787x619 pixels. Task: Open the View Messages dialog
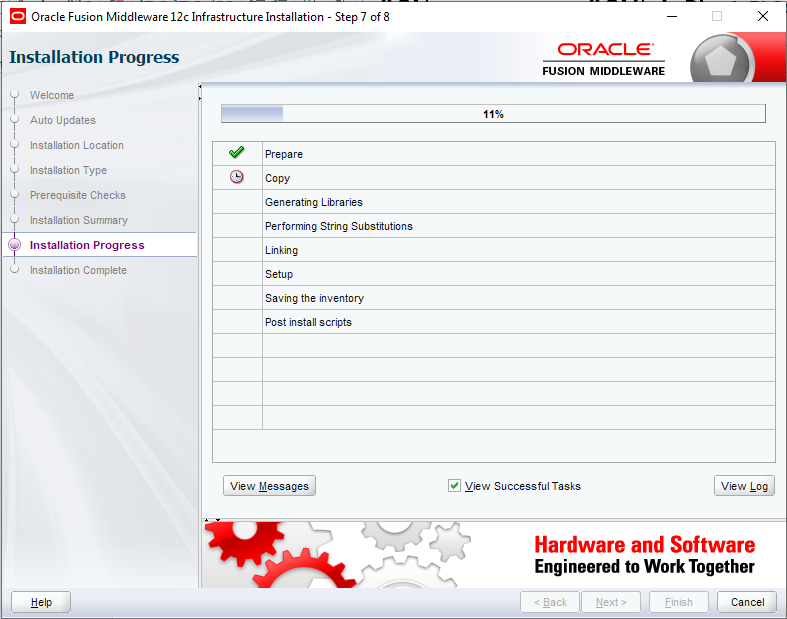tap(269, 486)
